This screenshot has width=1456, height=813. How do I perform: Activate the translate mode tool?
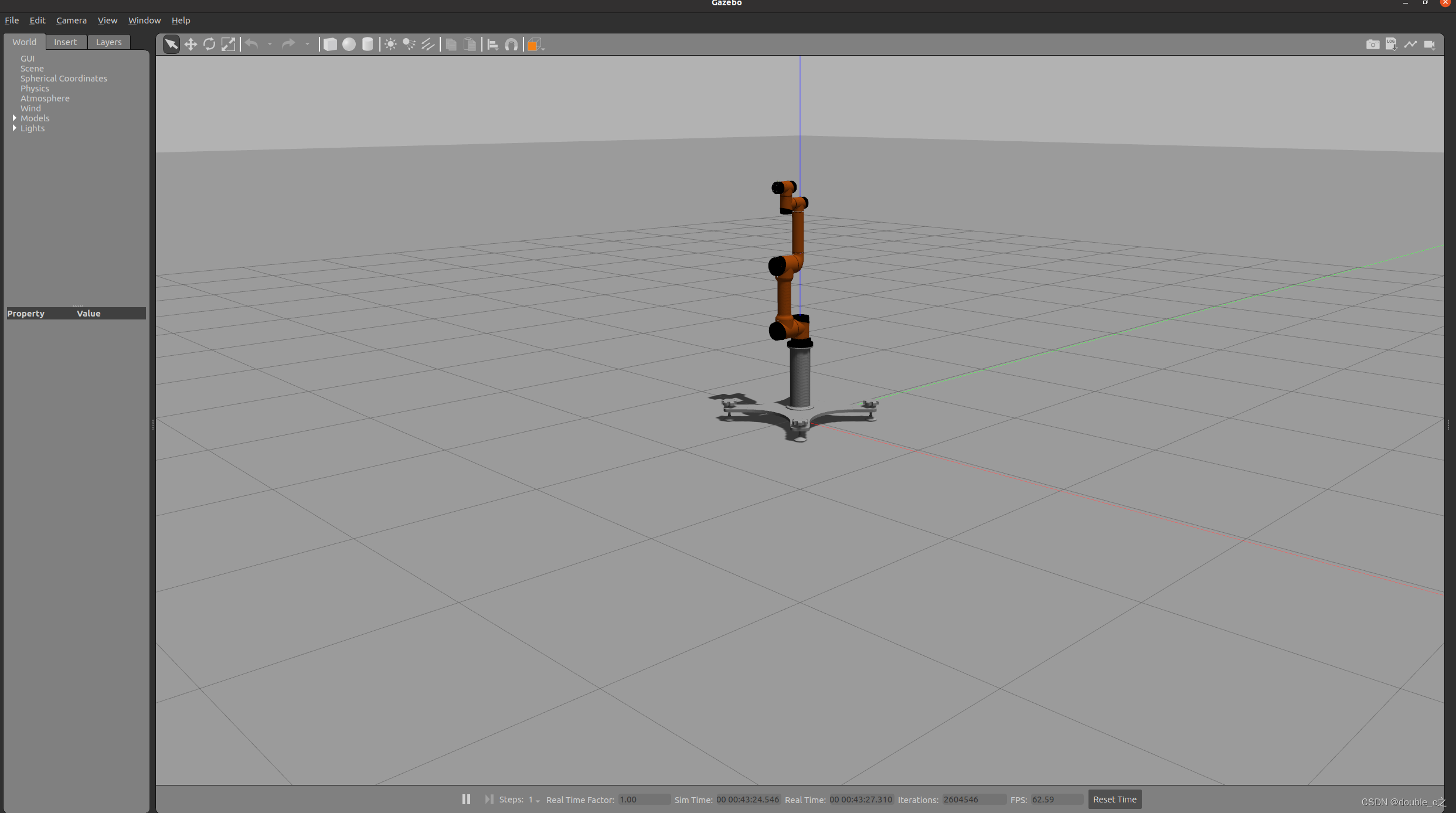click(190, 45)
